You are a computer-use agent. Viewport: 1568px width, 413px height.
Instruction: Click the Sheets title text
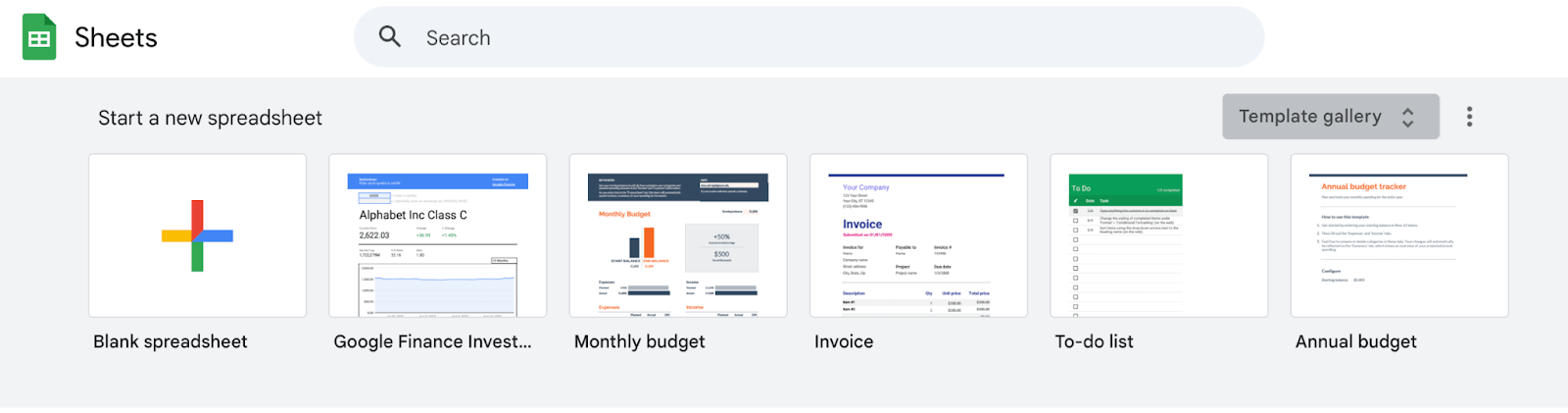116,37
